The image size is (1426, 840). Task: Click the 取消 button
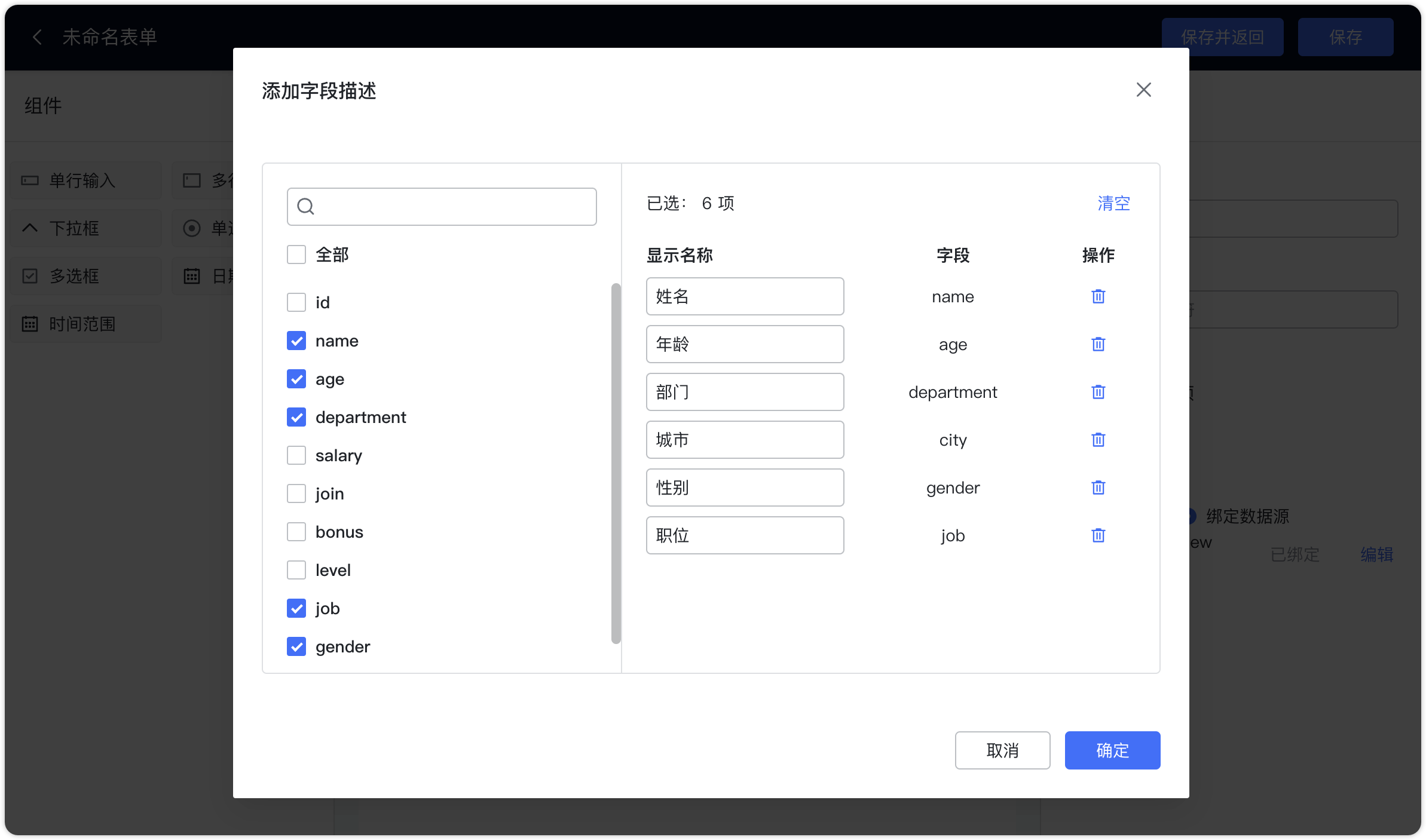point(1002,750)
